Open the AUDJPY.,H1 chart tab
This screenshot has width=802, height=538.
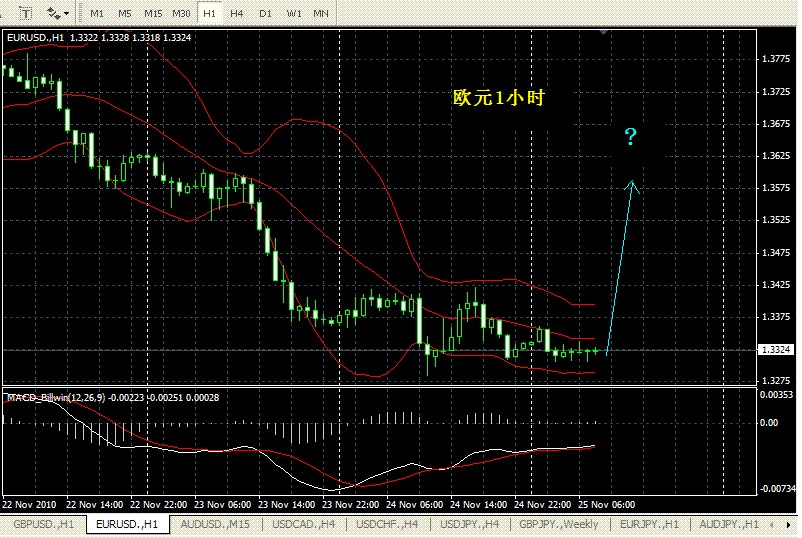point(729,524)
